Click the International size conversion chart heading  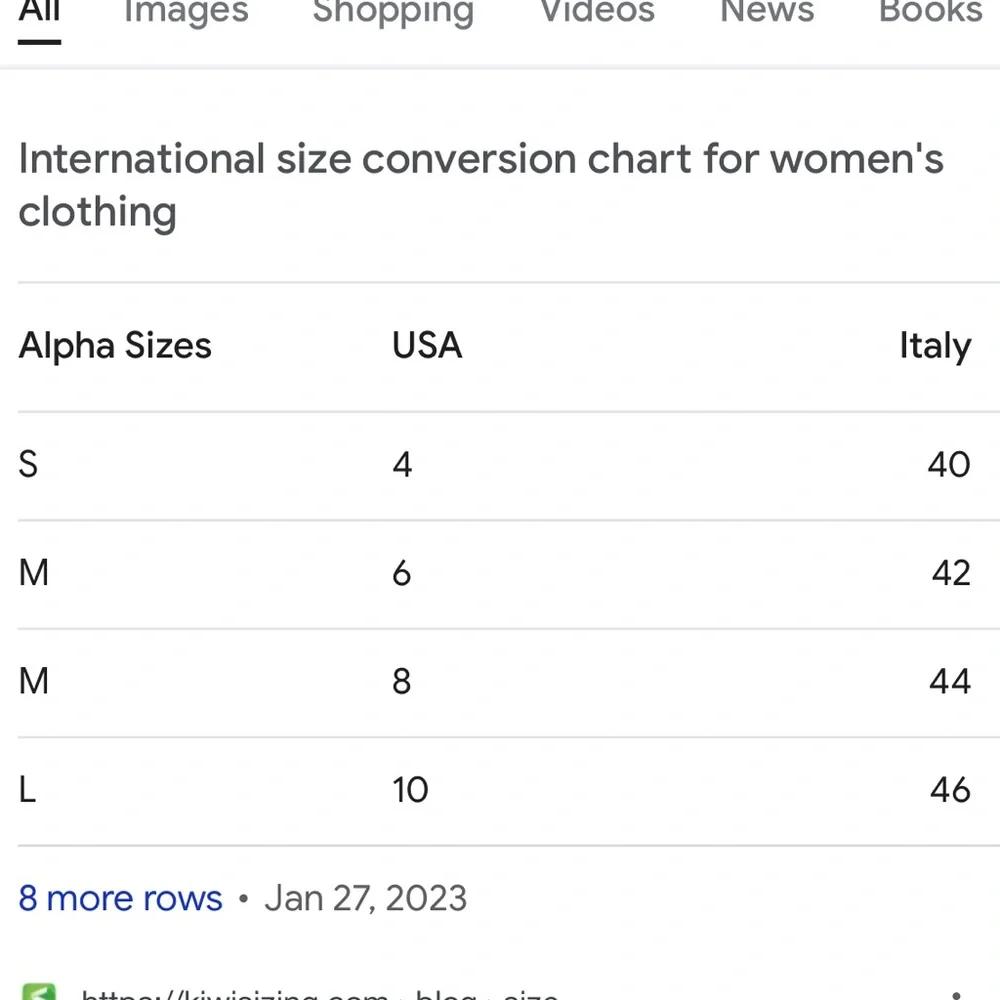pyautogui.click(x=480, y=185)
